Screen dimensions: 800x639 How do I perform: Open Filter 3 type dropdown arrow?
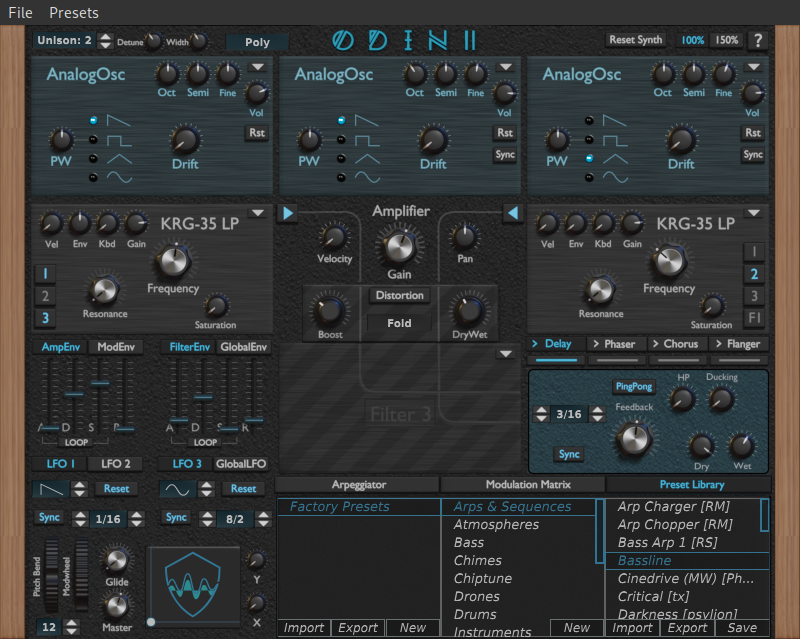506,354
